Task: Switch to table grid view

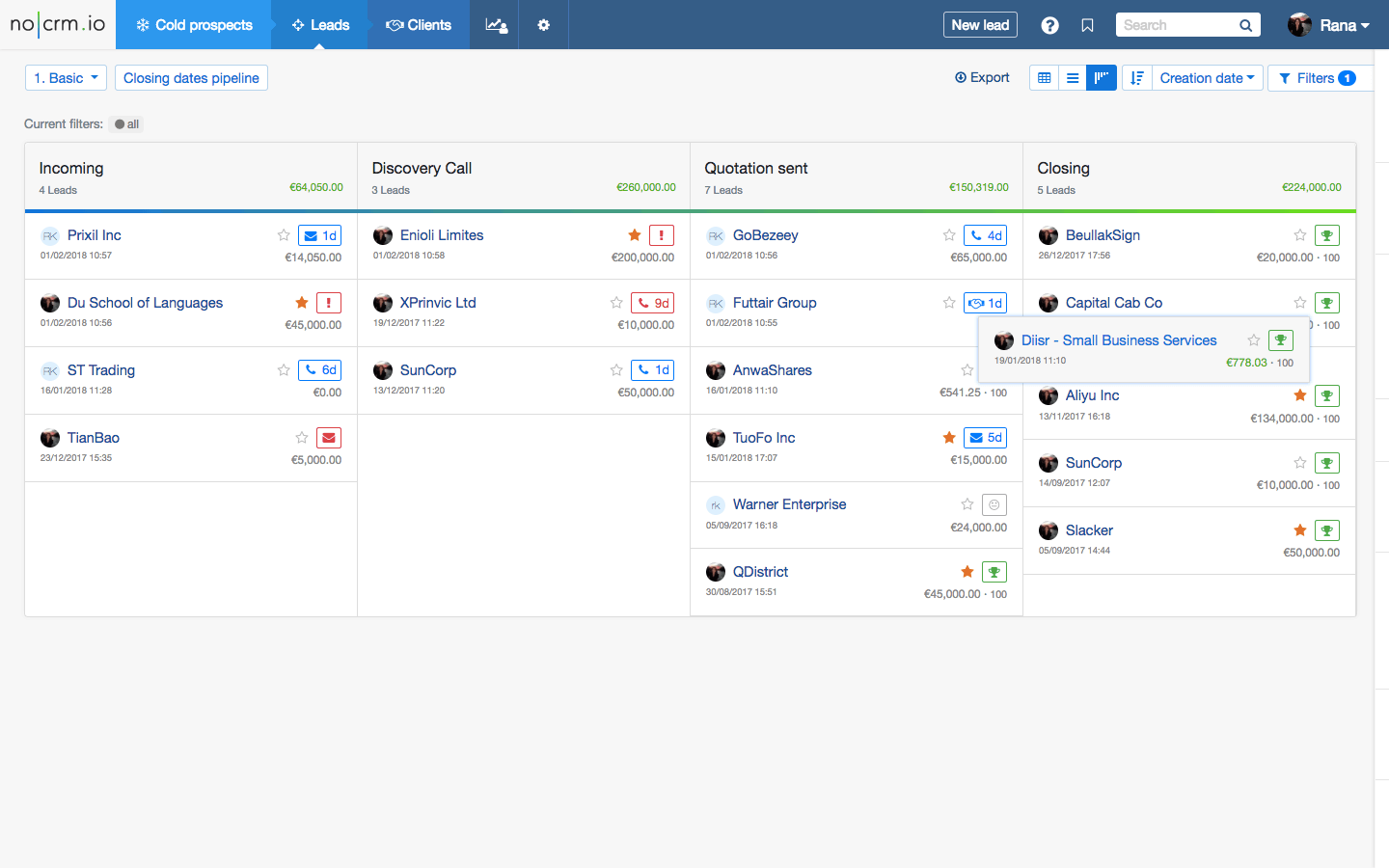Action: 1044,78
